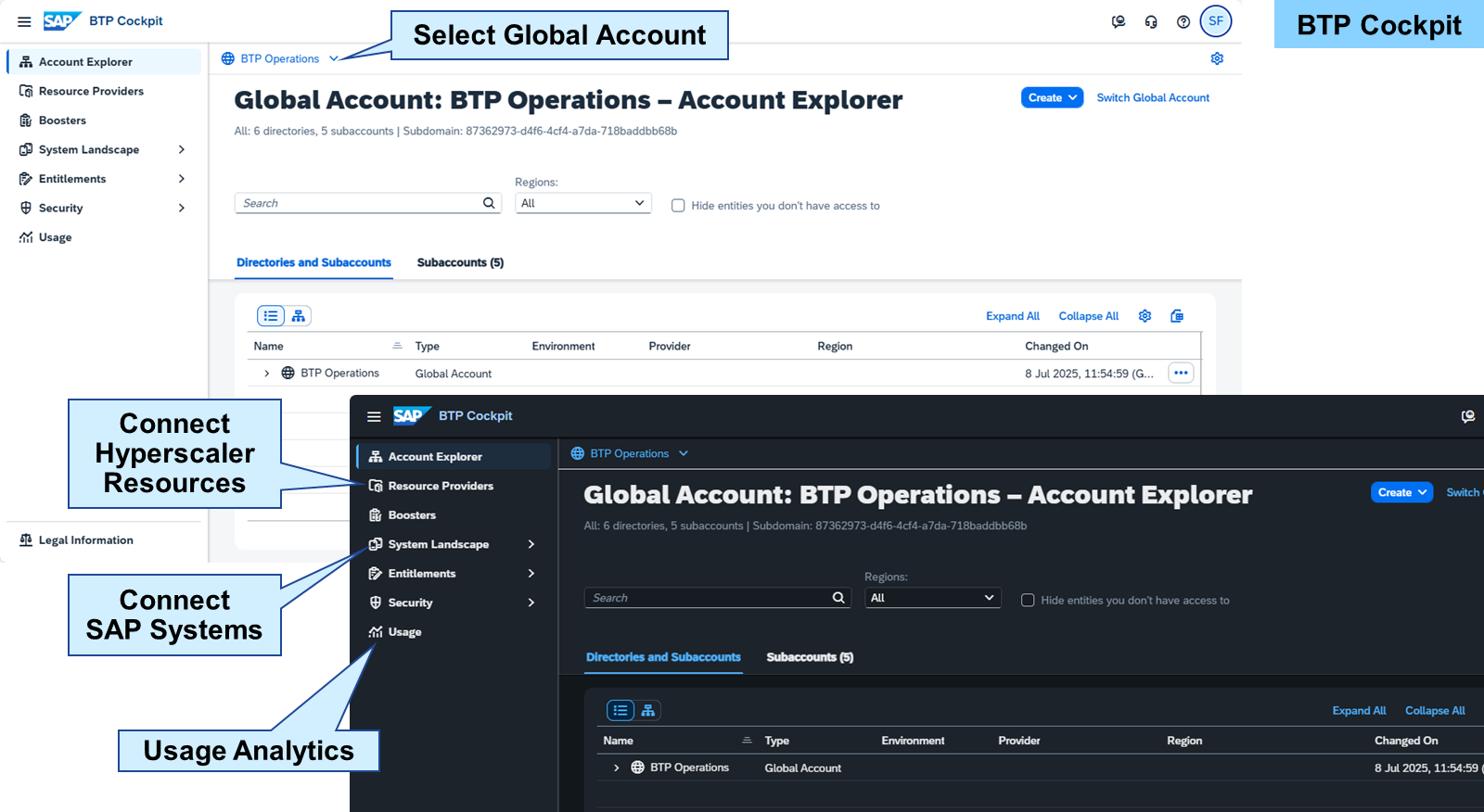Click the Environment column header, dark window
1484x812 pixels.
tap(913, 741)
